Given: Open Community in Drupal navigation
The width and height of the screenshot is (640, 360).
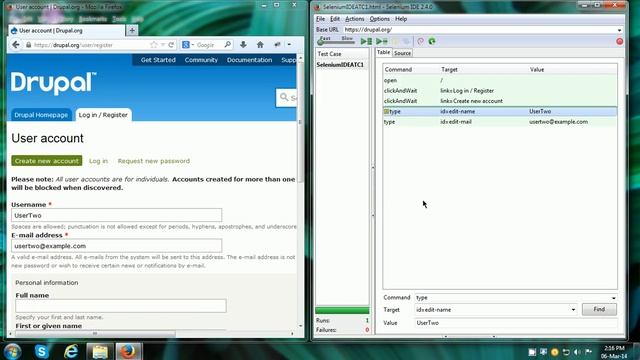Looking at the screenshot, I should point(201,60).
